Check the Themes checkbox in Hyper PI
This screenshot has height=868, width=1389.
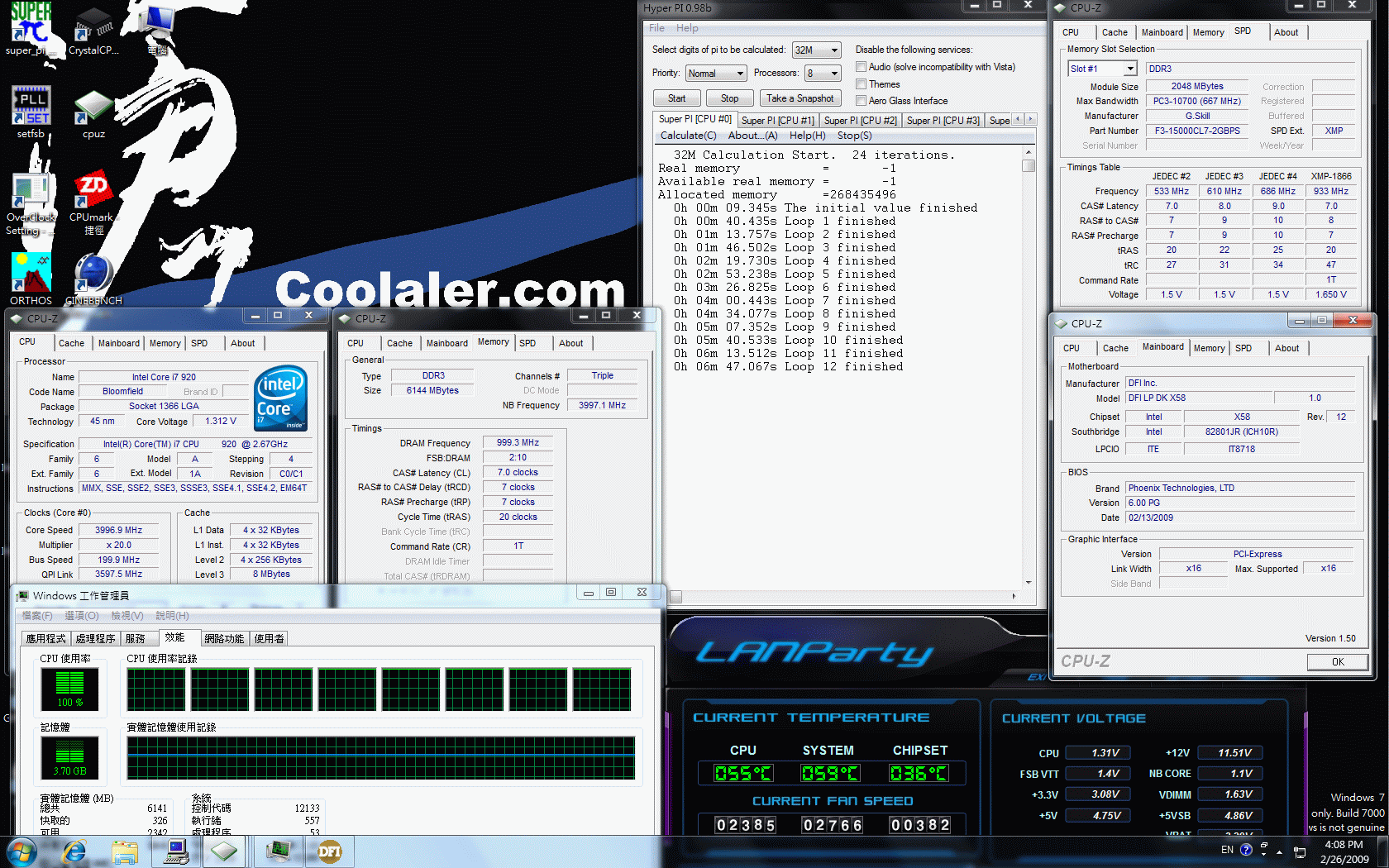point(861,84)
